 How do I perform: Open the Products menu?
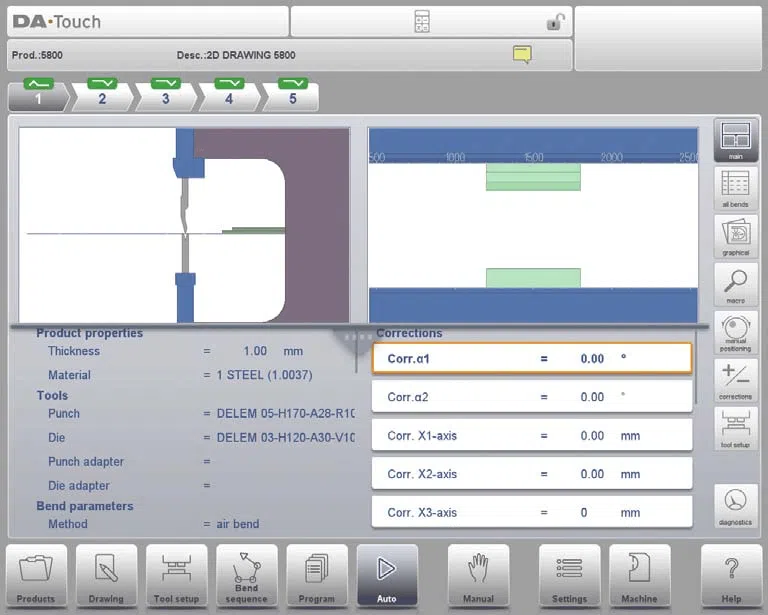[x=36, y=576]
